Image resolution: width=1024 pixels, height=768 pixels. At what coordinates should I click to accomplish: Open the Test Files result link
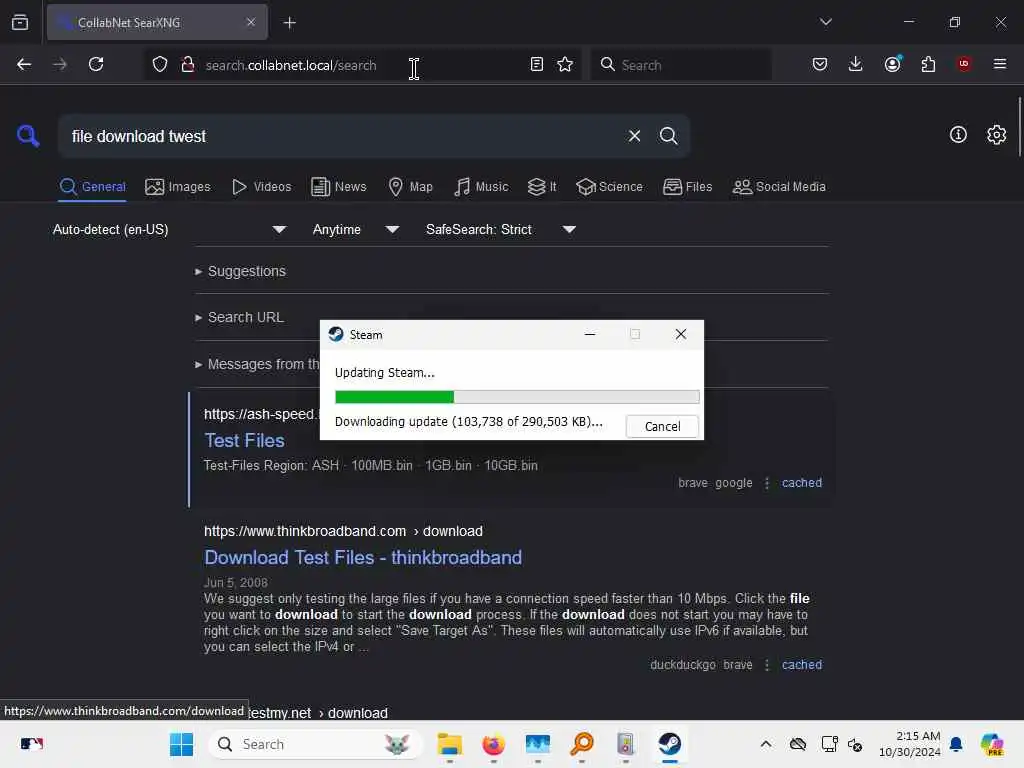click(244, 441)
